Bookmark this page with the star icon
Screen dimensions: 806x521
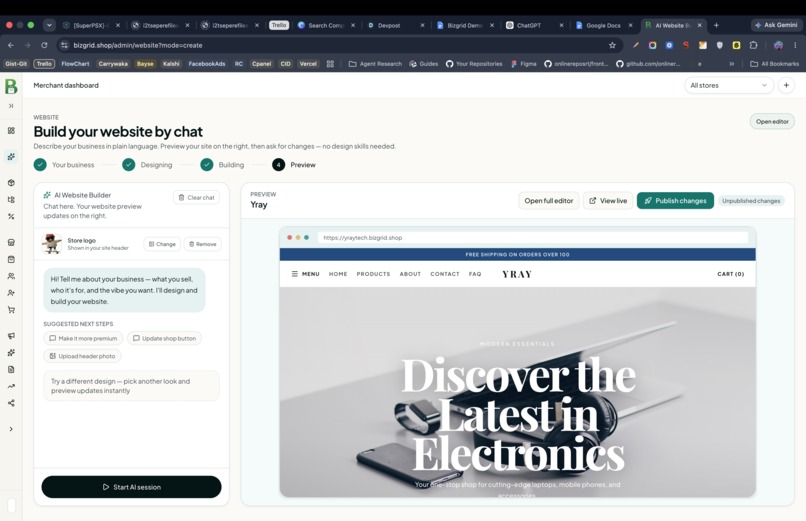coord(612,45)
